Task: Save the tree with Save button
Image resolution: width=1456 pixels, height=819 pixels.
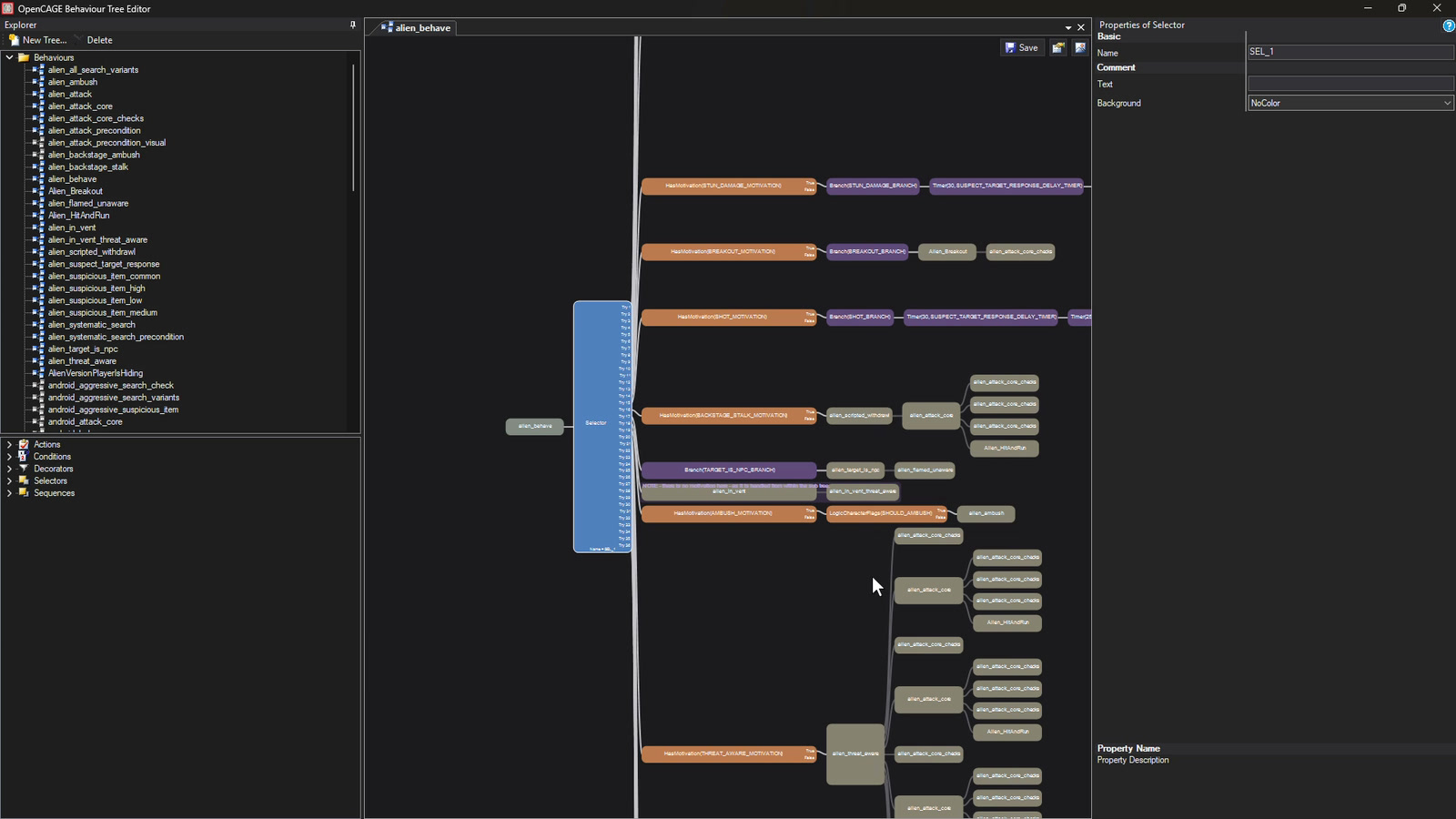Action: [x=1021, y=47]
